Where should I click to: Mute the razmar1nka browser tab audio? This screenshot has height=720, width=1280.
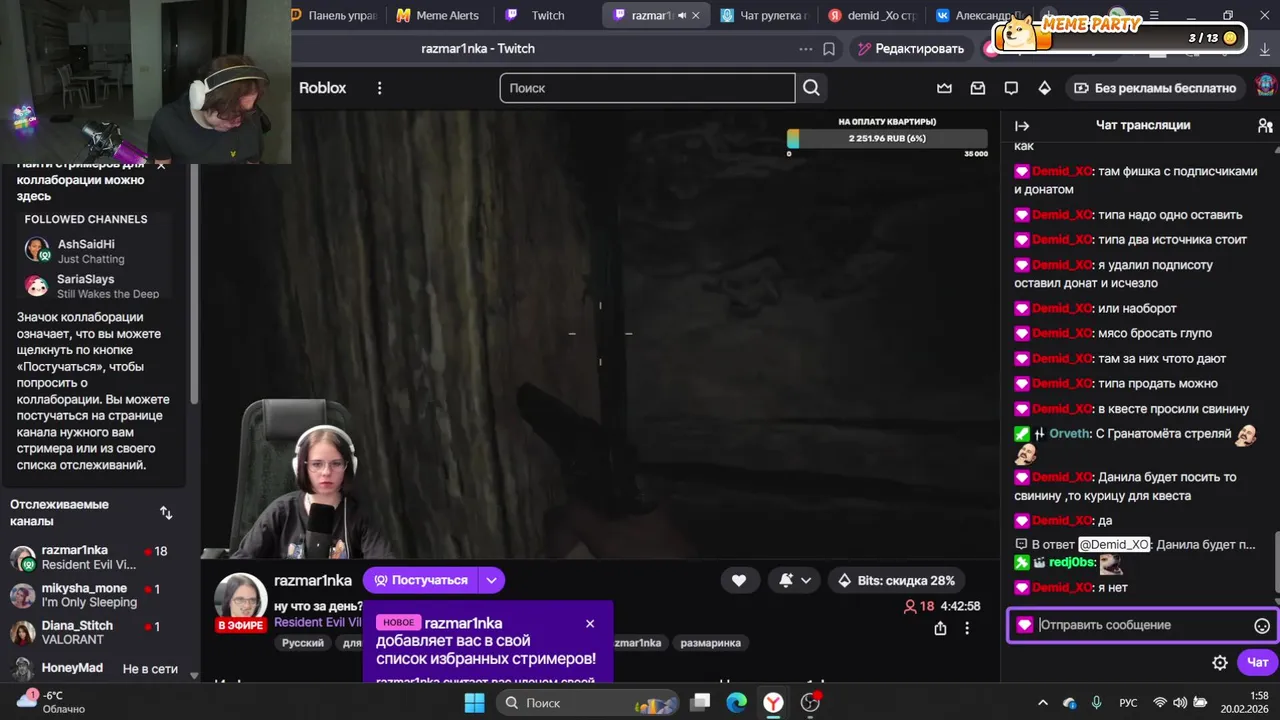(x=680, y=15)
